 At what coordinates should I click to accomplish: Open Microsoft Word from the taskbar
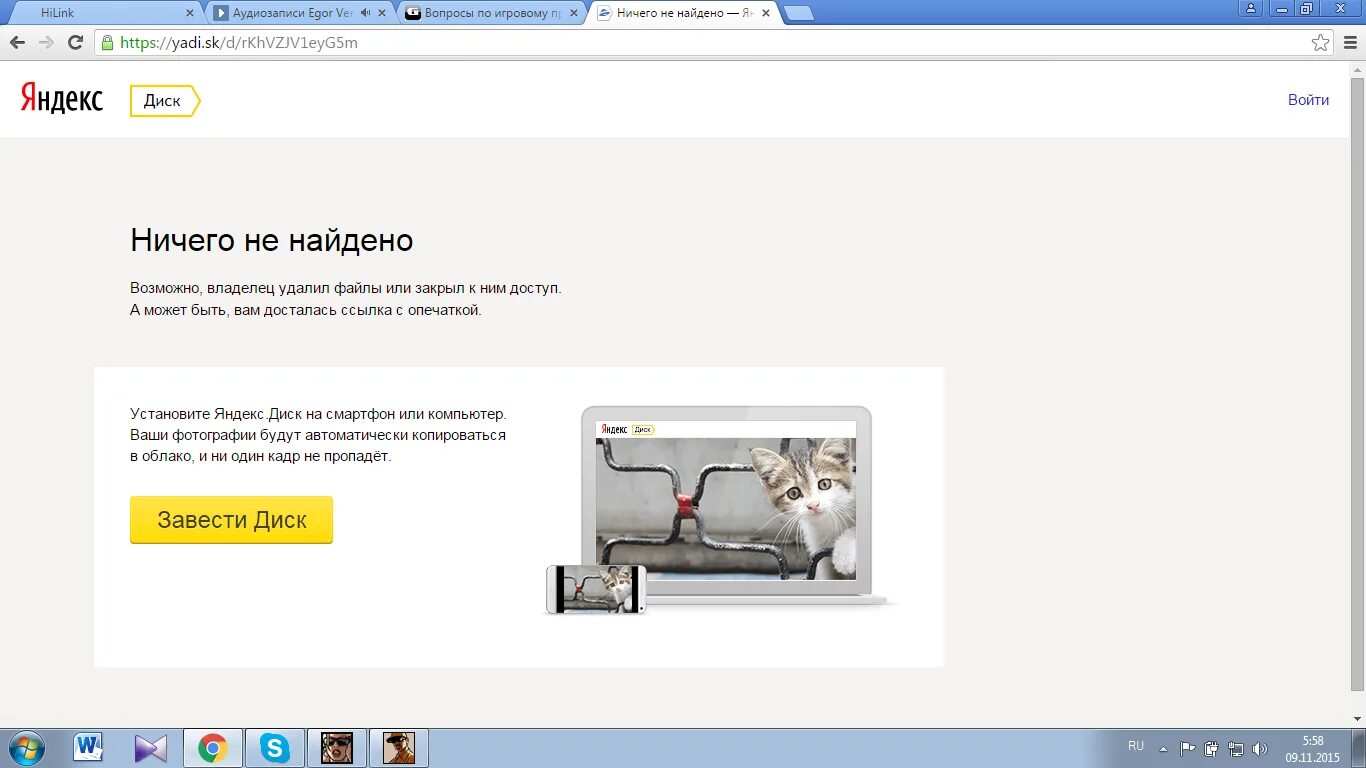(89, 748)
